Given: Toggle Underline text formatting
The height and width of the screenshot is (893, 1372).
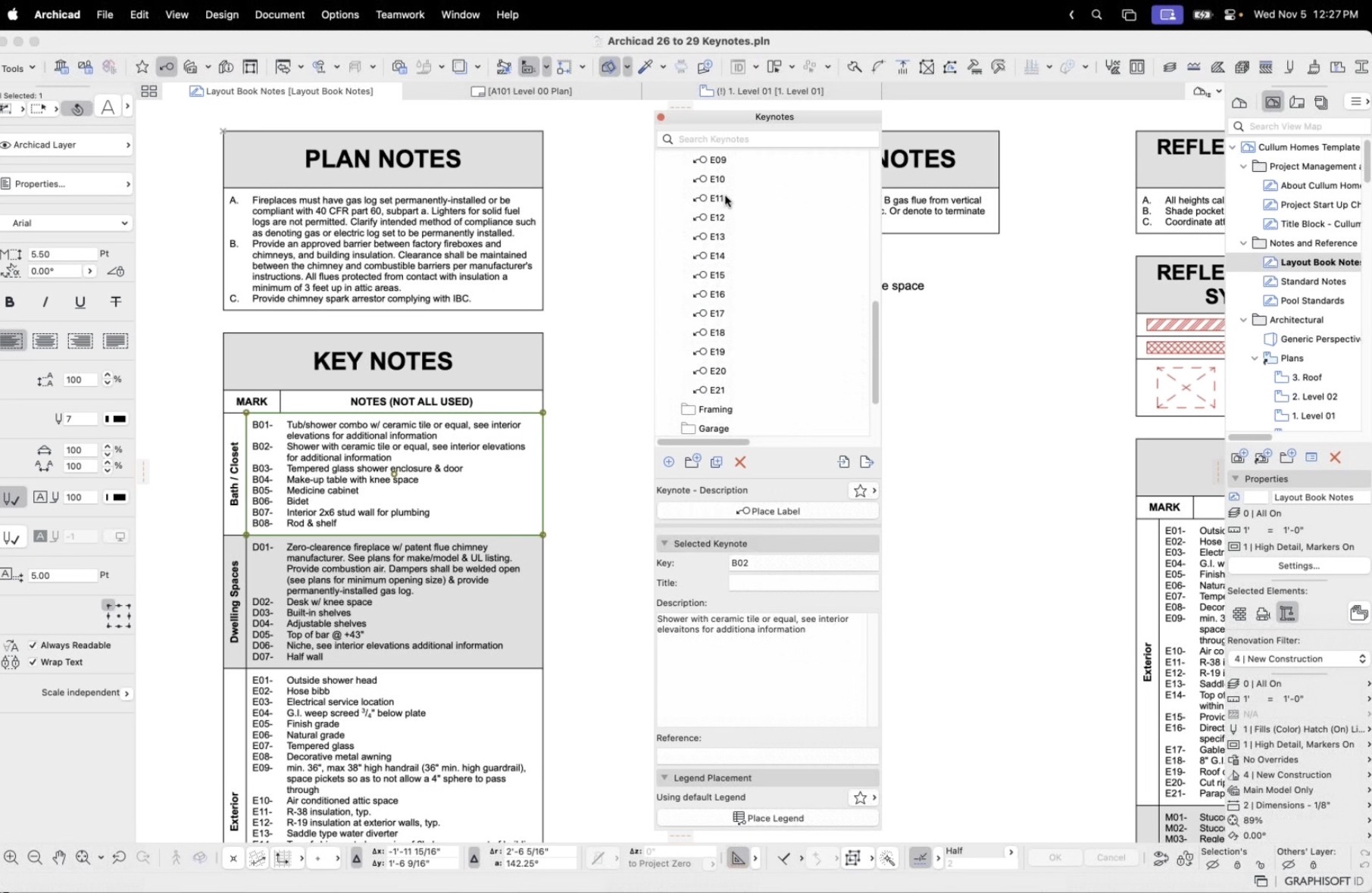Looking at the screenshot, I should pos(80,302).
